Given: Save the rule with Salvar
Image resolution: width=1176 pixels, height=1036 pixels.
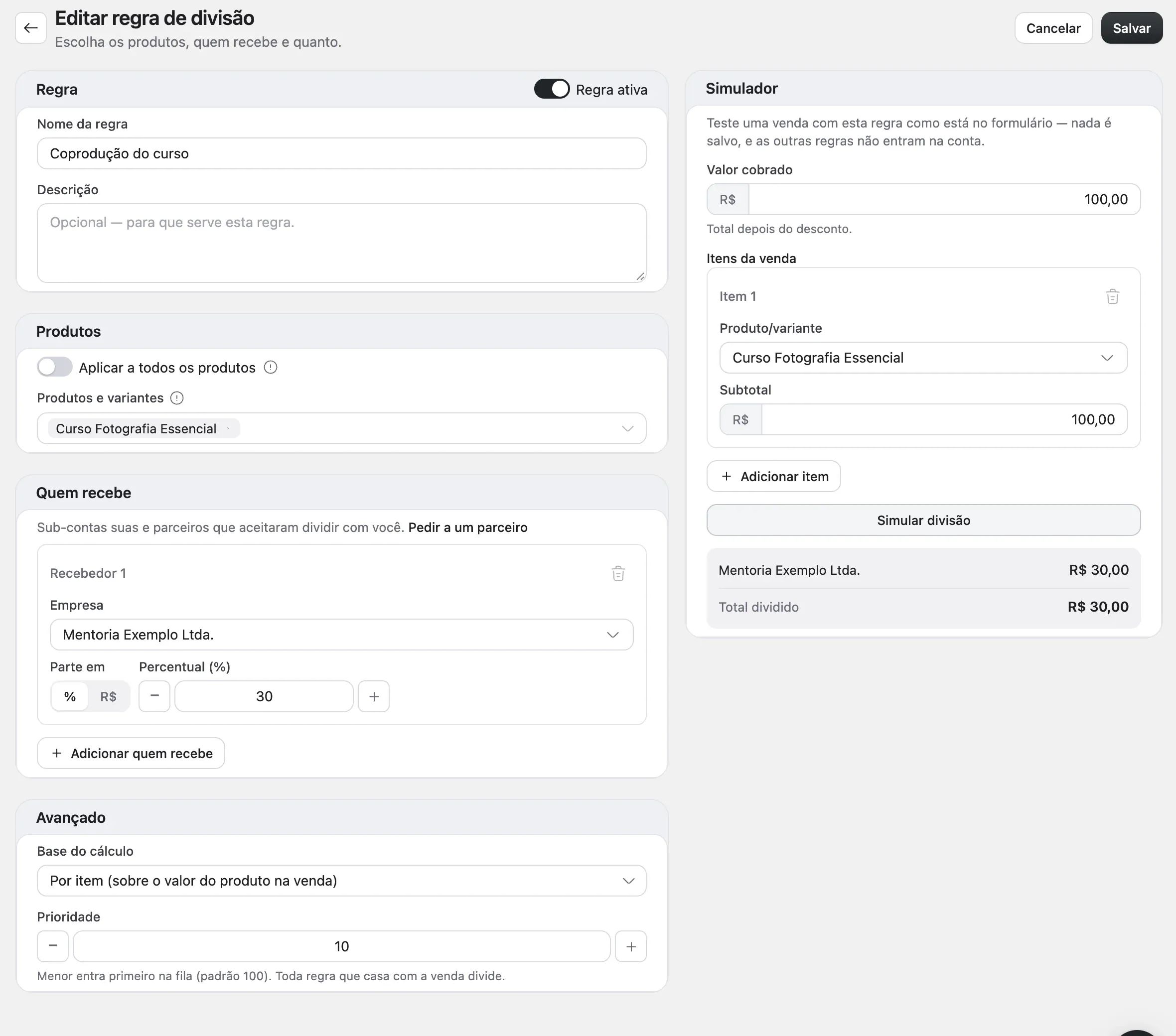Looking at the screenshot, I should click(x=1132, y=28).
